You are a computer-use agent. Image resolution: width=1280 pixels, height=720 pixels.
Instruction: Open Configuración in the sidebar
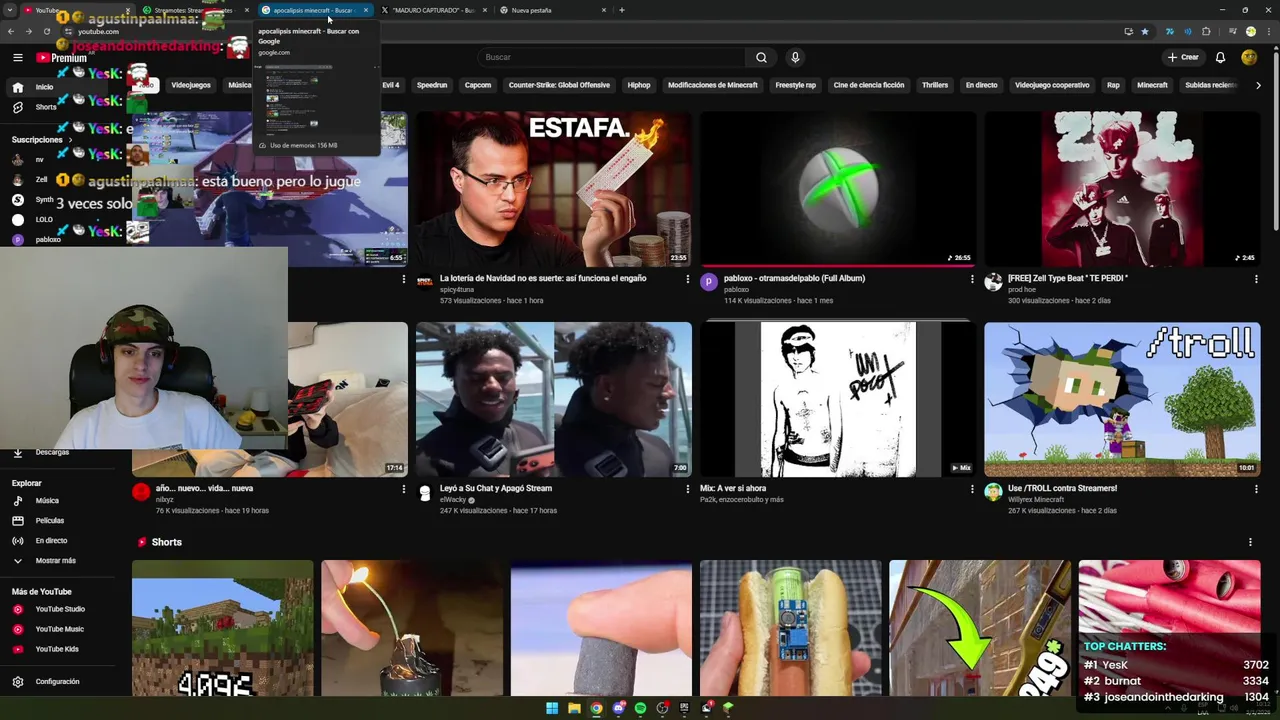pos(57,682)
